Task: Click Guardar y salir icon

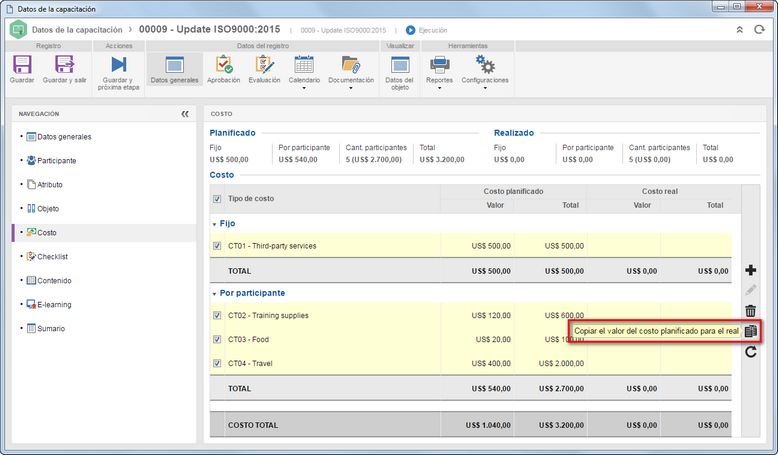Action: (x=65, y=65)
